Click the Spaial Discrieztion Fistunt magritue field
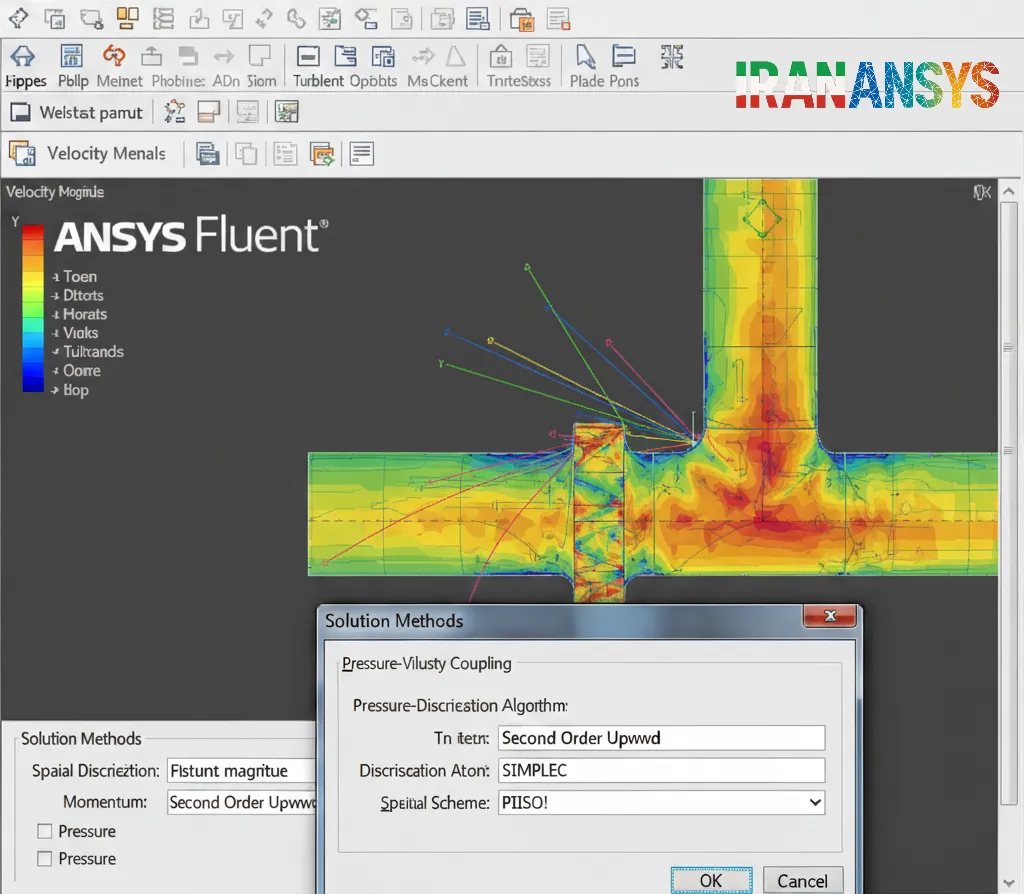Image resolution: width=1024 pixels, height=894 pixels. click(242, 771)
